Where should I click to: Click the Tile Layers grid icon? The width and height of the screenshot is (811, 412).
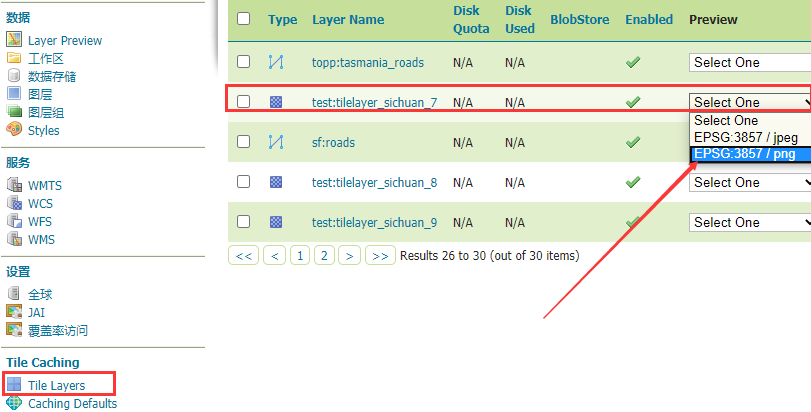pos(14,385)
